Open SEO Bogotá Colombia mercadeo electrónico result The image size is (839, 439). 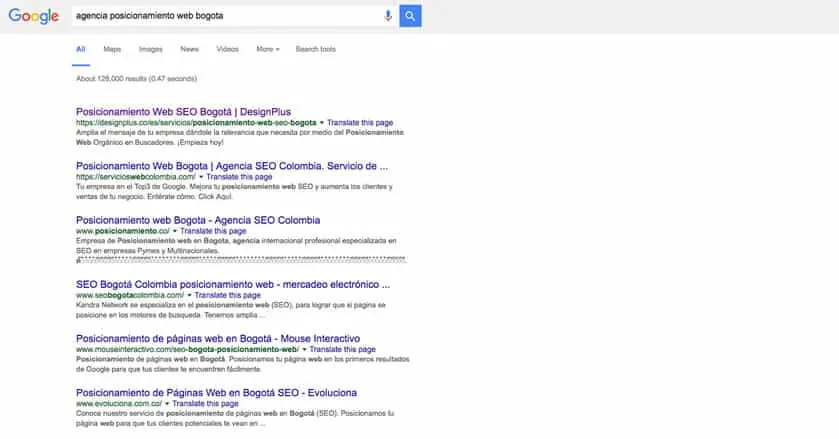click(233, 284)
